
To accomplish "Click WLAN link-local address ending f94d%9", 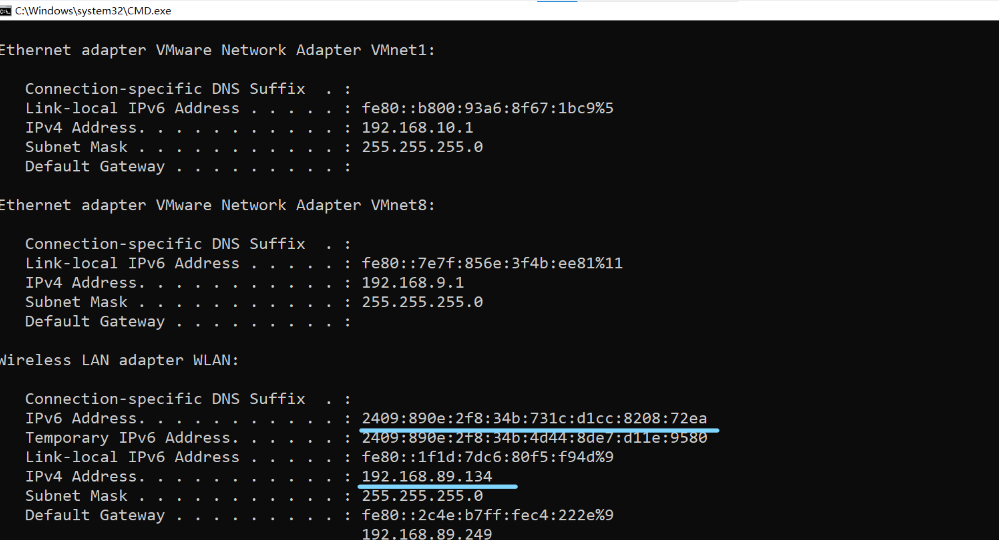I will pyautogui.click(x=487, y=457).
